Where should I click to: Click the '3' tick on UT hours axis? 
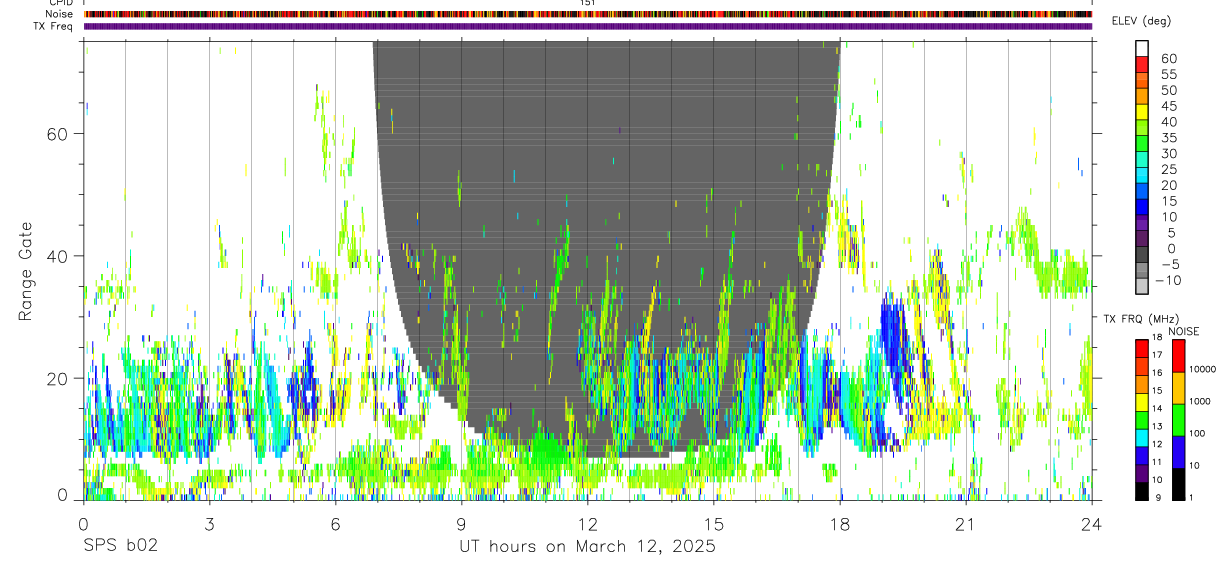coord(209,523)
